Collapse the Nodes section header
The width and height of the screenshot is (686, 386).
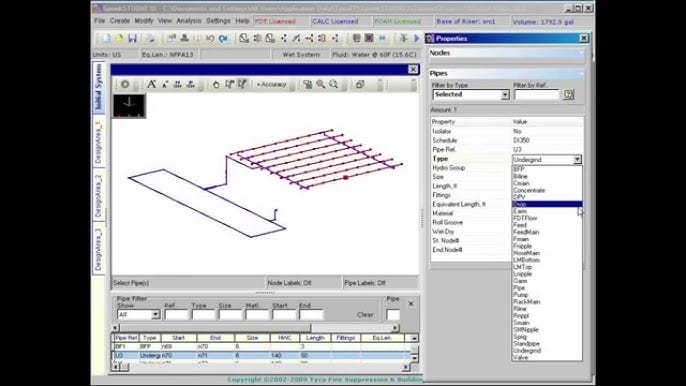pos(506,53)
